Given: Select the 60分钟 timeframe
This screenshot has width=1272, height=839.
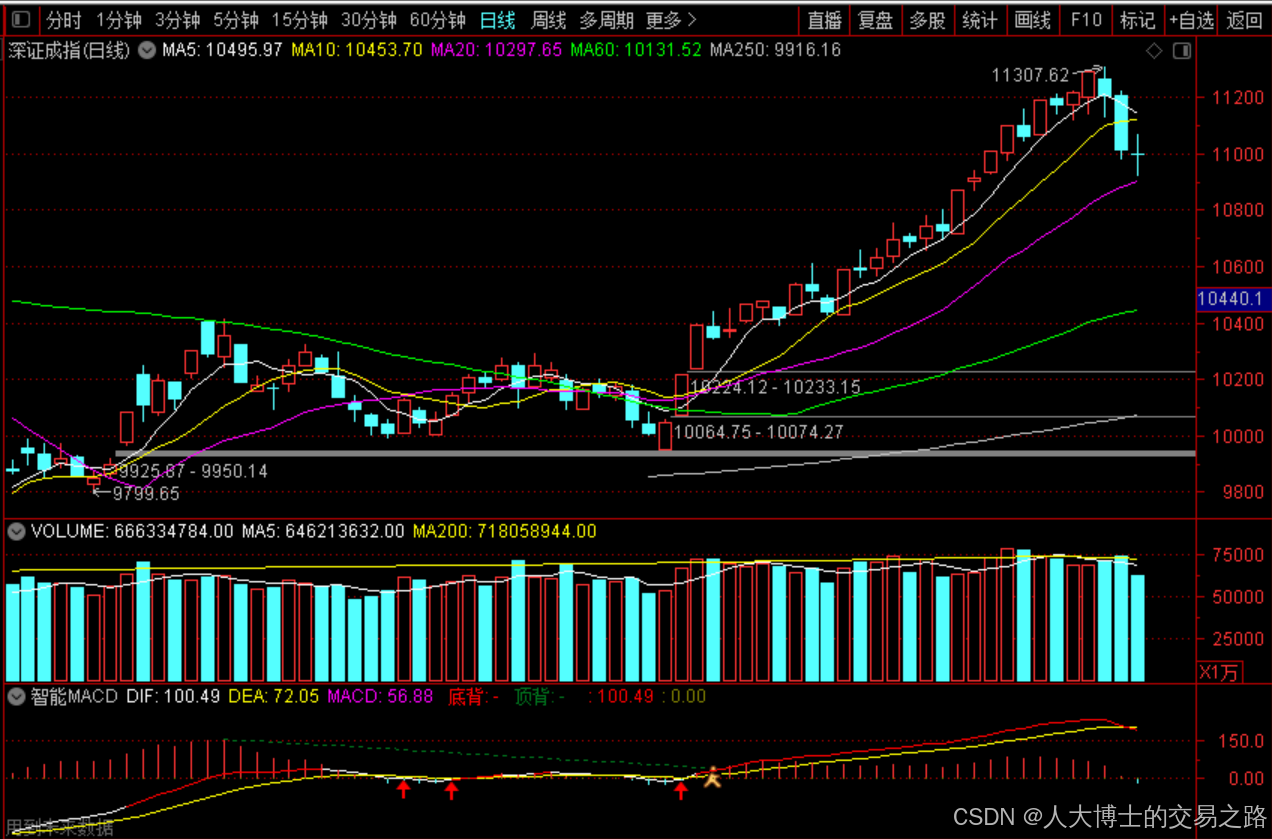Looking at the screenshot, I should tap(437, 20).
